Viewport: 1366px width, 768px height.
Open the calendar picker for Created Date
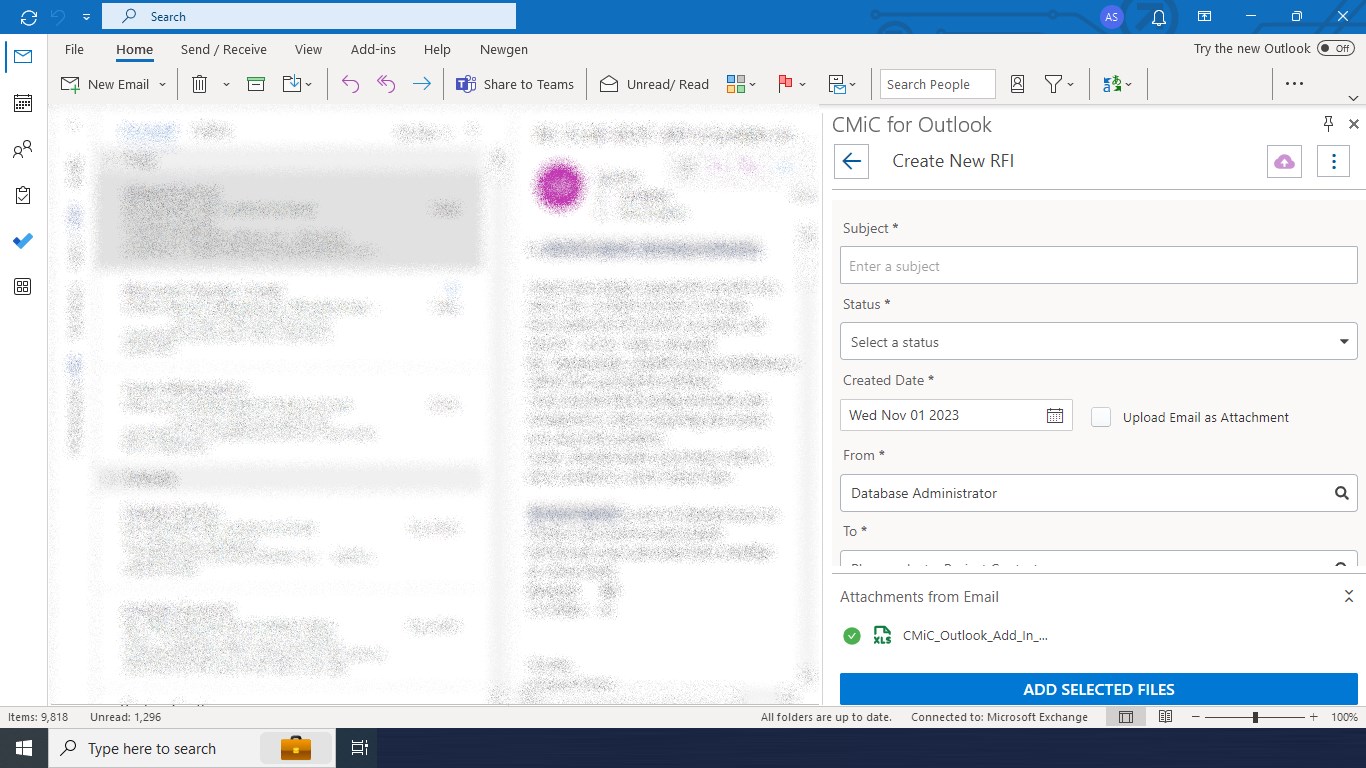(x=1055, y=415)
